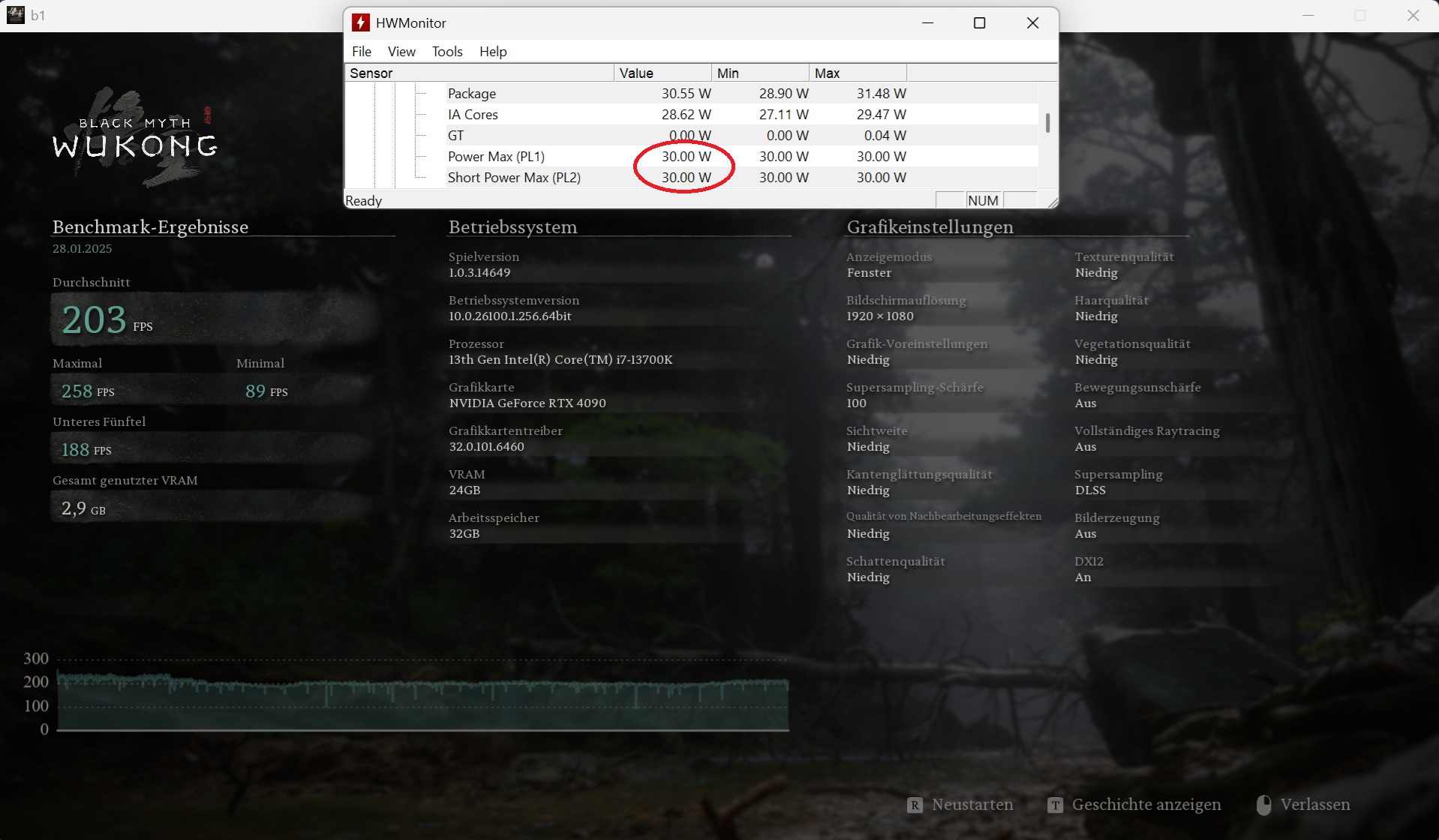Click the average 203 FPS result

point(107,319)
